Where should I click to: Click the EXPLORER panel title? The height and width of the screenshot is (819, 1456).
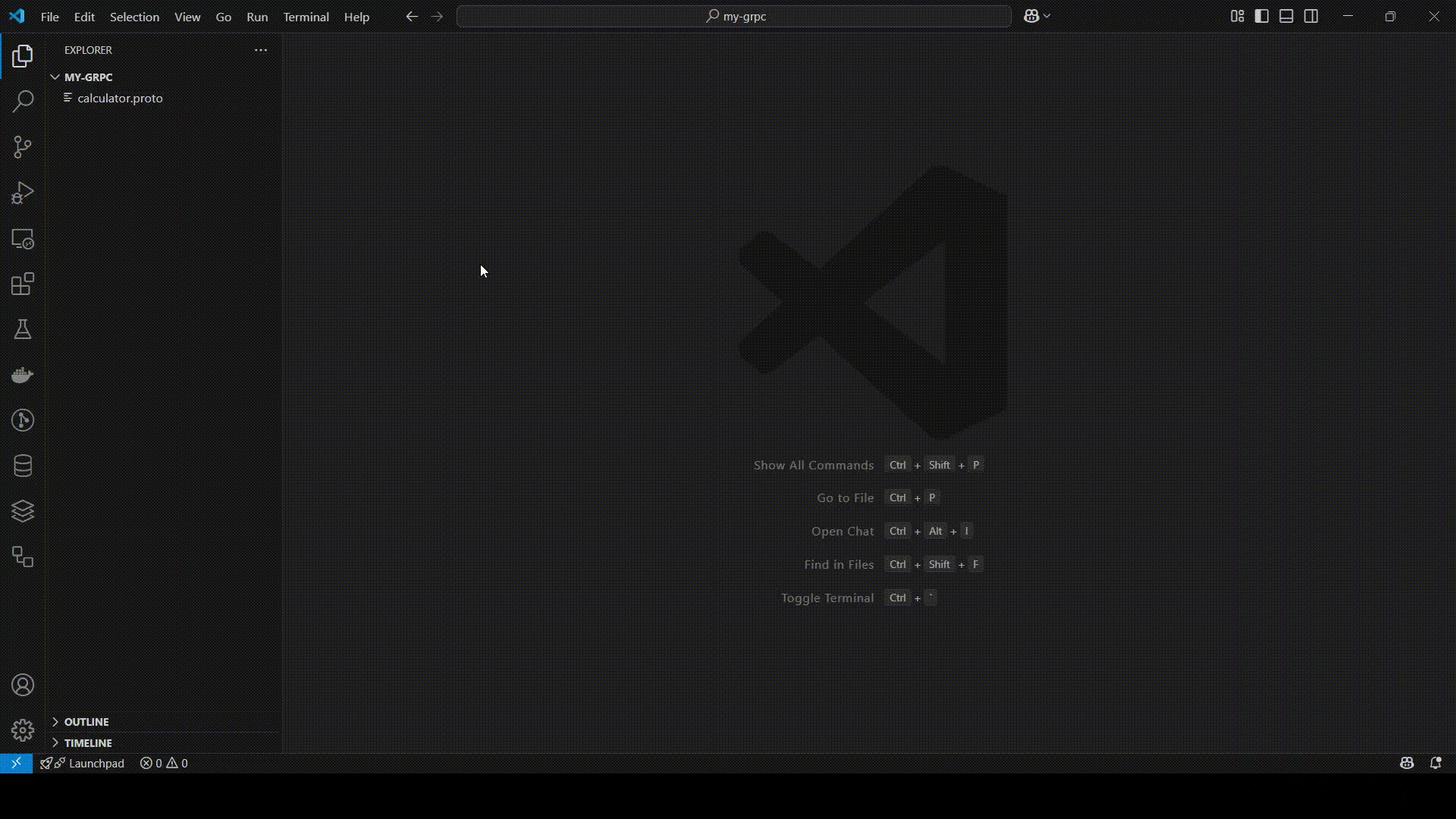tap(88, 50)
